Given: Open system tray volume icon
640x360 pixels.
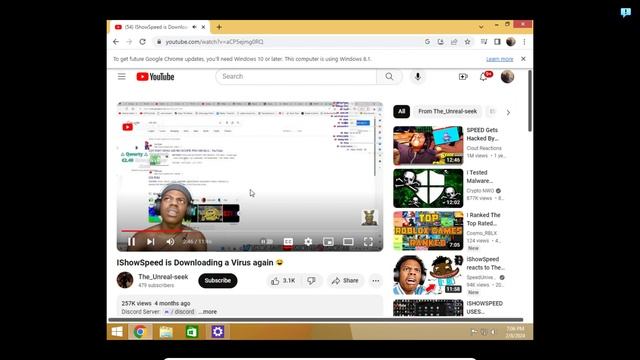Looking at the screenshot, I should click(493, 332).
